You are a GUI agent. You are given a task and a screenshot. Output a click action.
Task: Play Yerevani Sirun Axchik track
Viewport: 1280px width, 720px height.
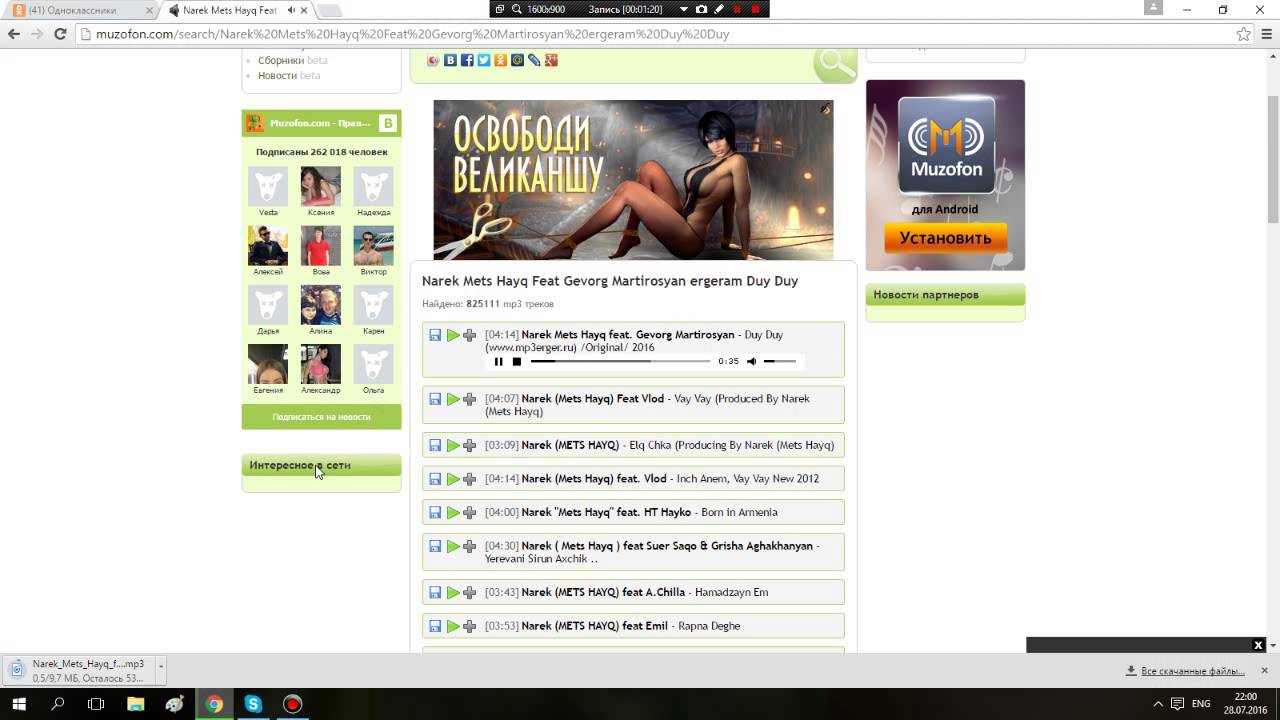pos(453,546)
